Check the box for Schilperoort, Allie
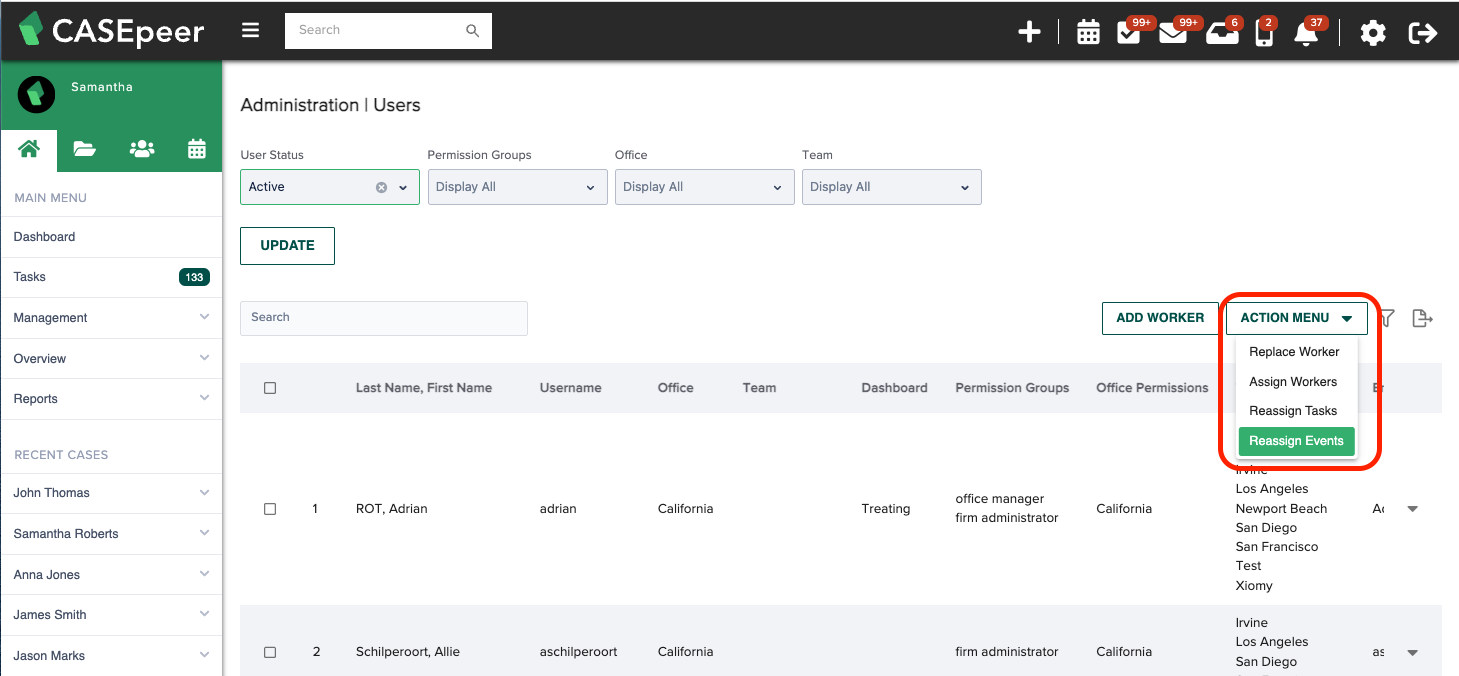Screen dimensions: 1459x676 point(270,652)
